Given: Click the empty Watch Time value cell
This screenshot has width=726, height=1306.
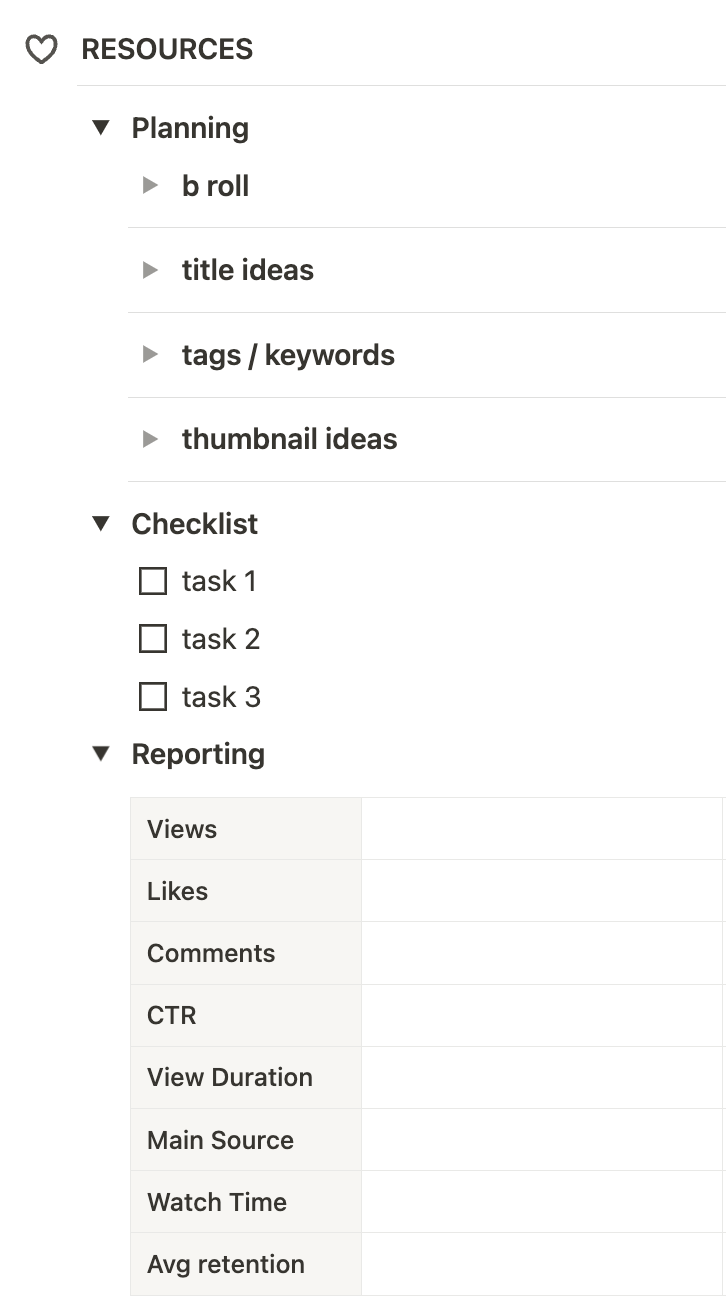Looking at the screenshot, I should (542, 1202).
